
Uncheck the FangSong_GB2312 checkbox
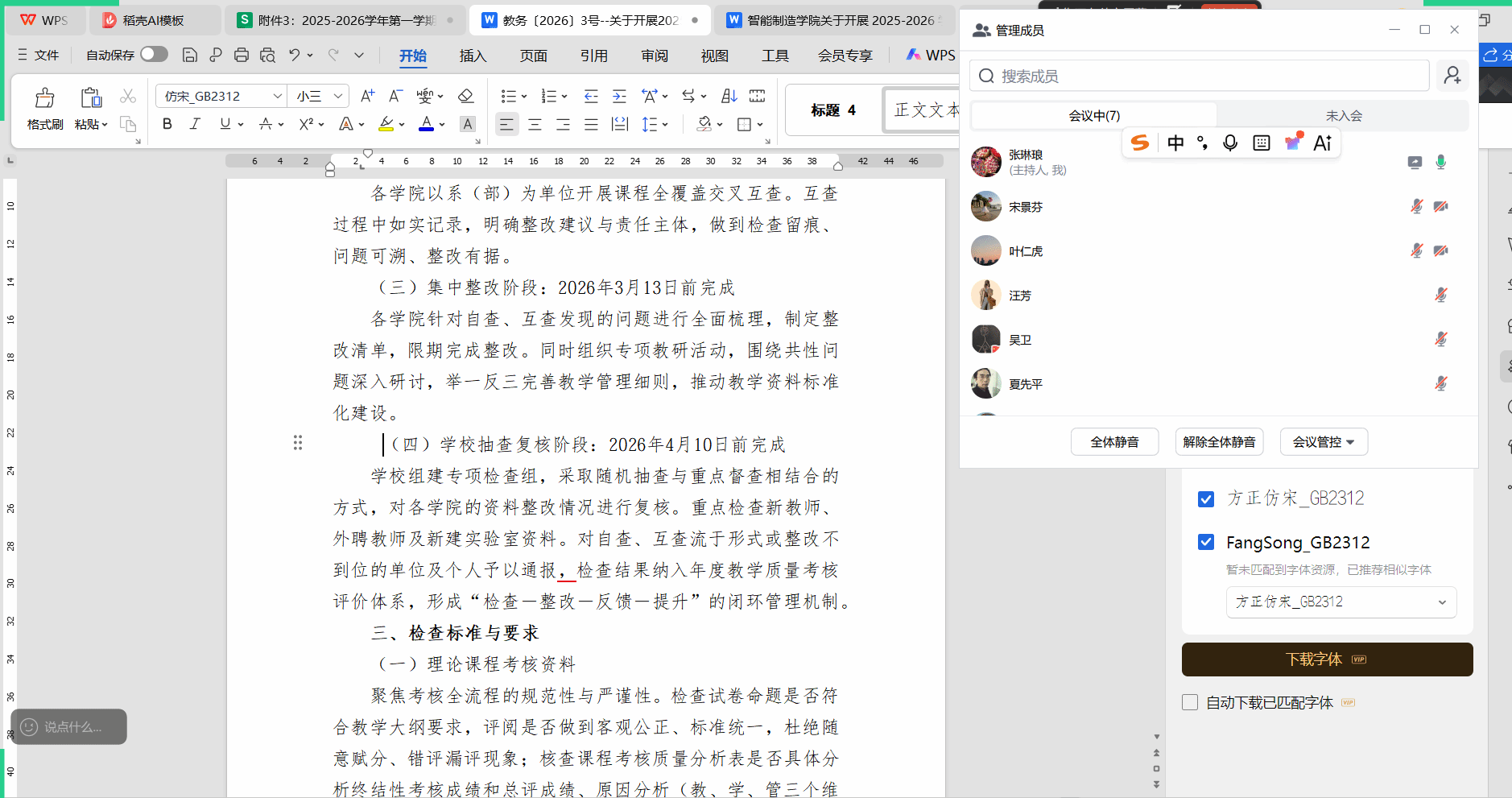[1206, 542]
